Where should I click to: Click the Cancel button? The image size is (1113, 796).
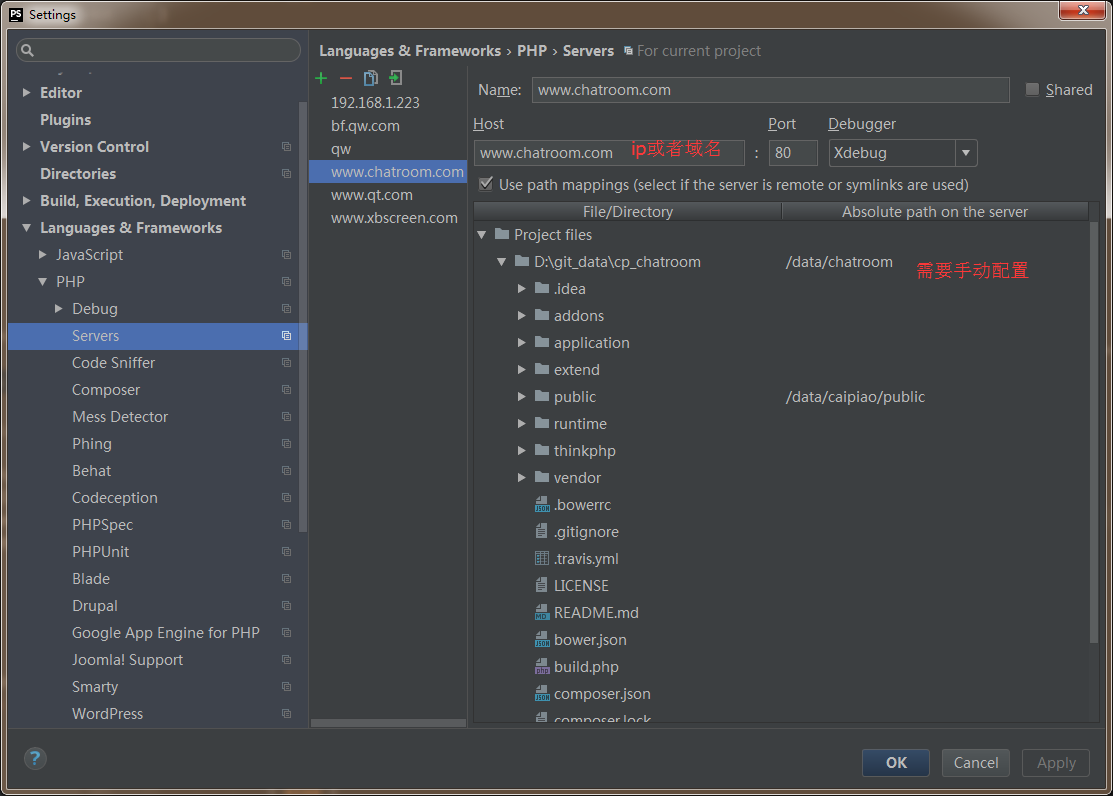pos(975,762)
